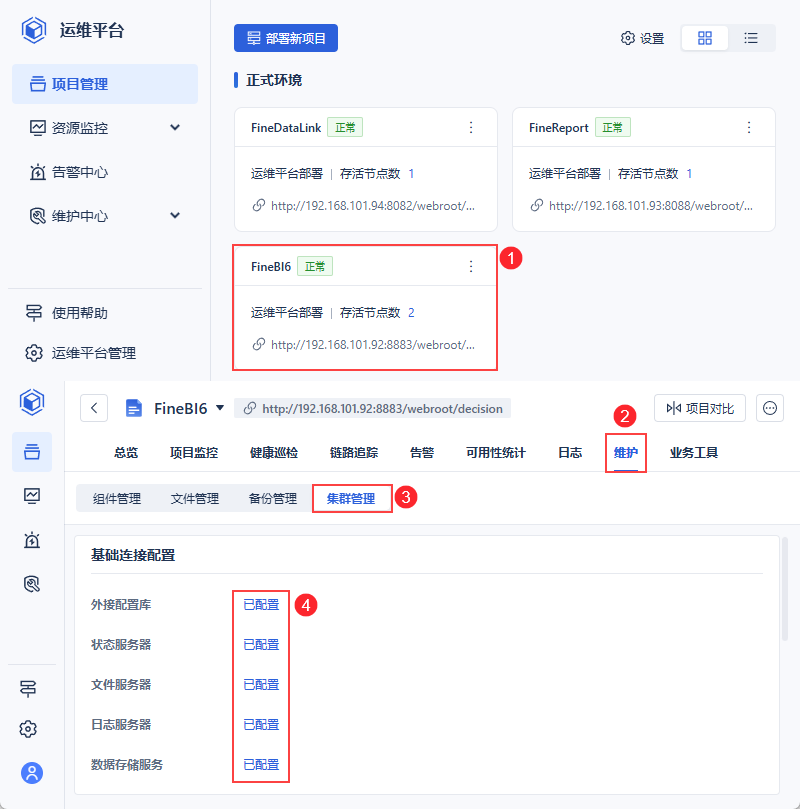Open 设置 with the gear icon
Image resolution: width=800 pixels, height=809 pixels.
tap(642, 38)
